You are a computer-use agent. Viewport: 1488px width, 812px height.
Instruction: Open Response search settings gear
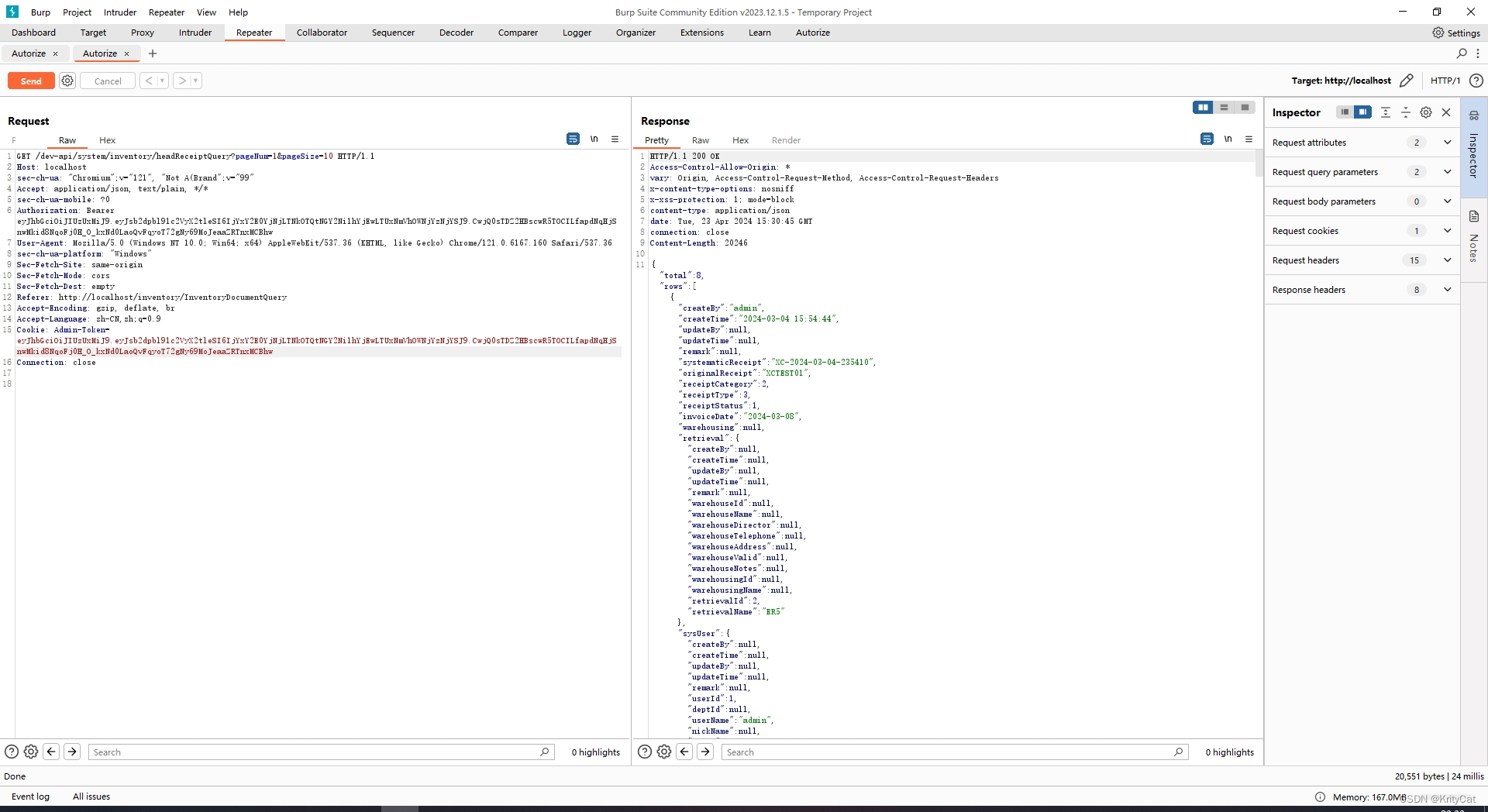click(x=664, y=752)
